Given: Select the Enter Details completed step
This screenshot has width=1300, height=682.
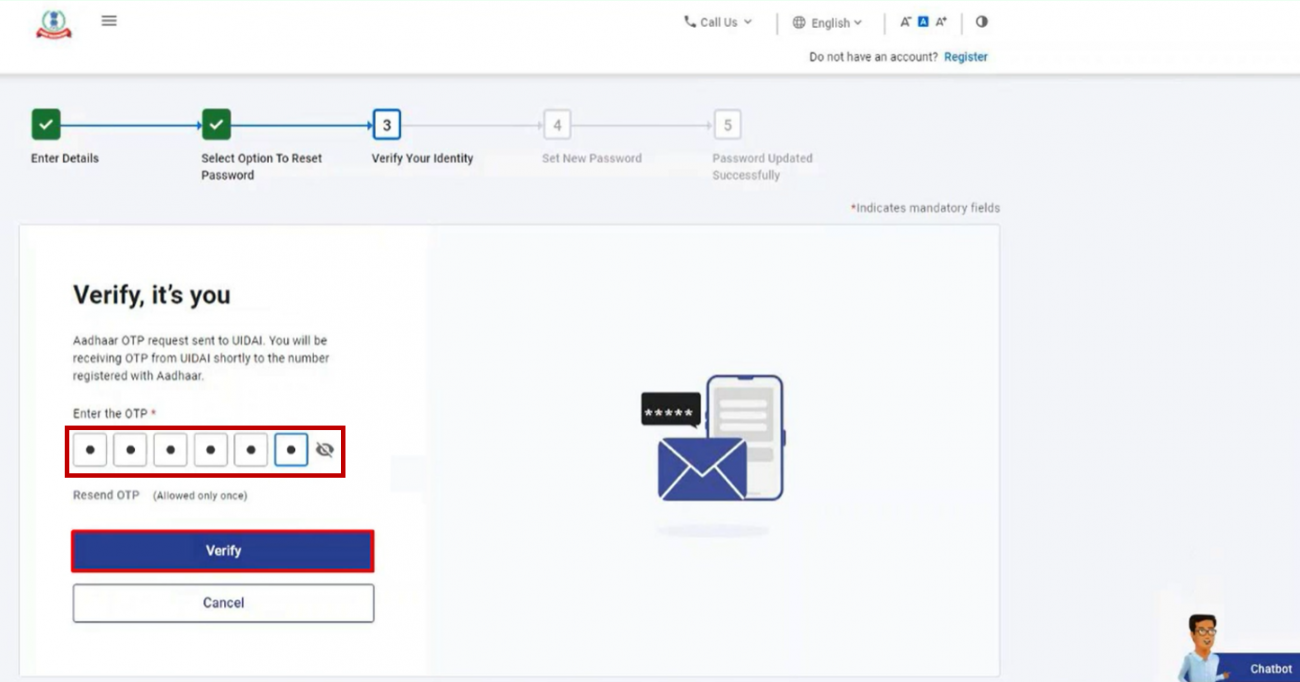Looking at the screenshot, I should [47, 123].
